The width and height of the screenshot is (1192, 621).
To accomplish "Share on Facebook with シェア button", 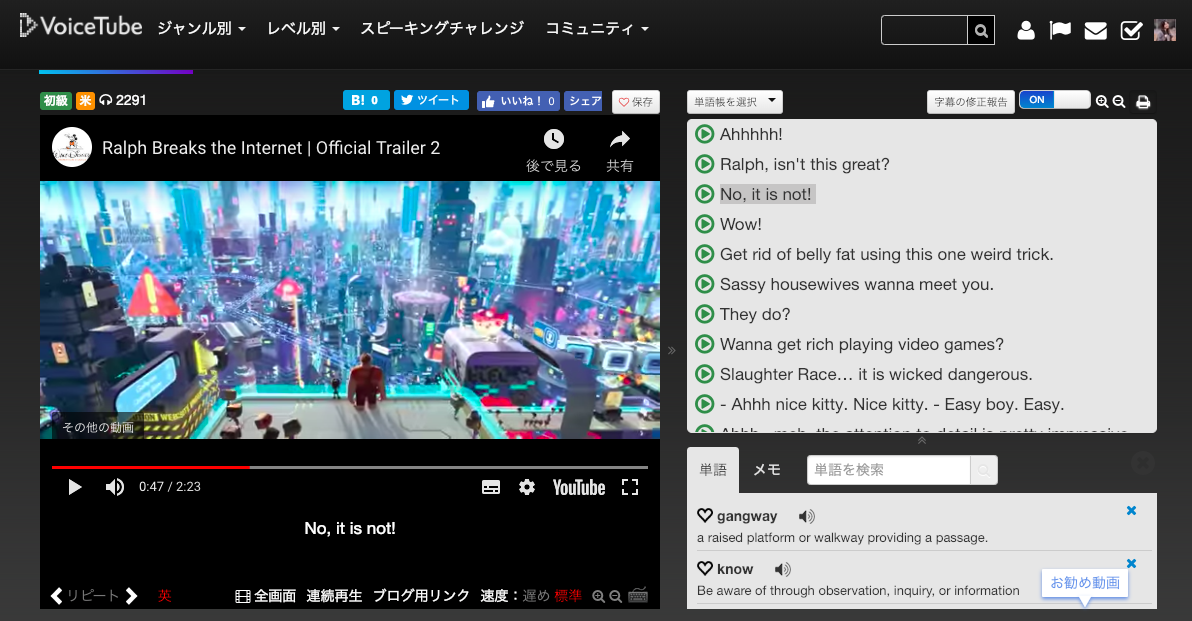I will click(x=584, y=101).
